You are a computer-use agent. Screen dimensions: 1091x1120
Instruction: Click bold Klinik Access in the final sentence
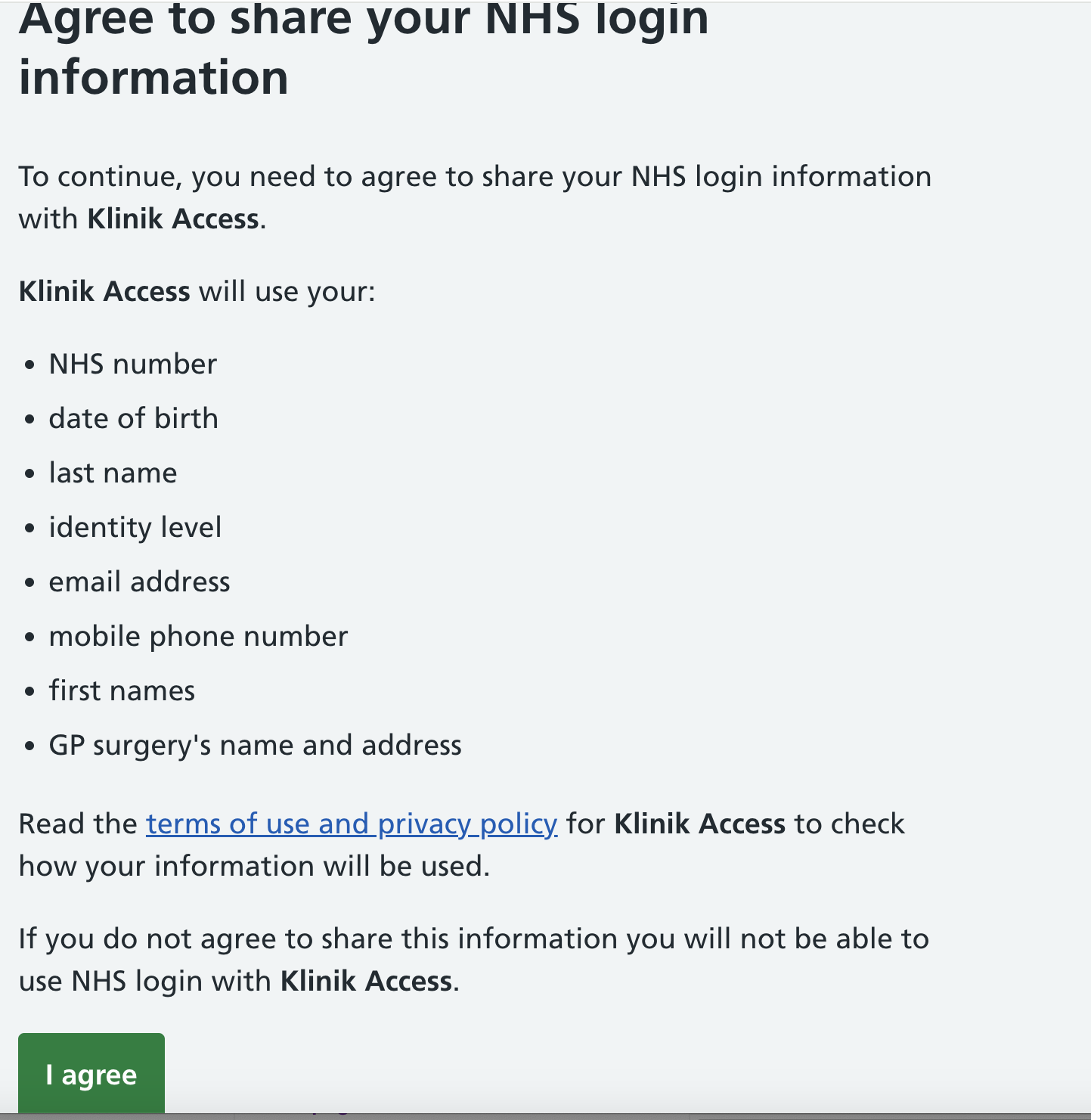[366, 982]
